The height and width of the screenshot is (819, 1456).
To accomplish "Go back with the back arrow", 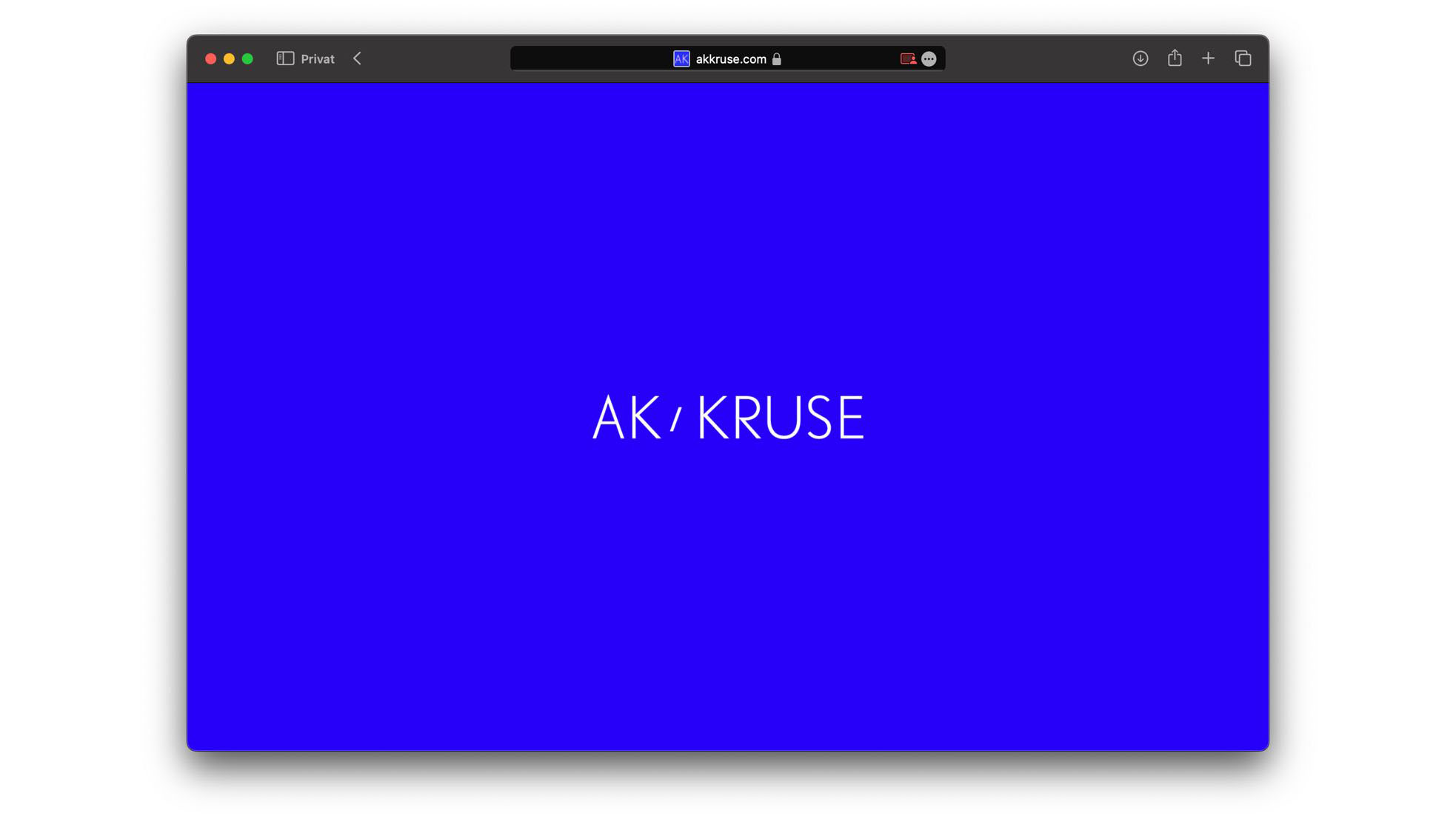I will point(357,58).
